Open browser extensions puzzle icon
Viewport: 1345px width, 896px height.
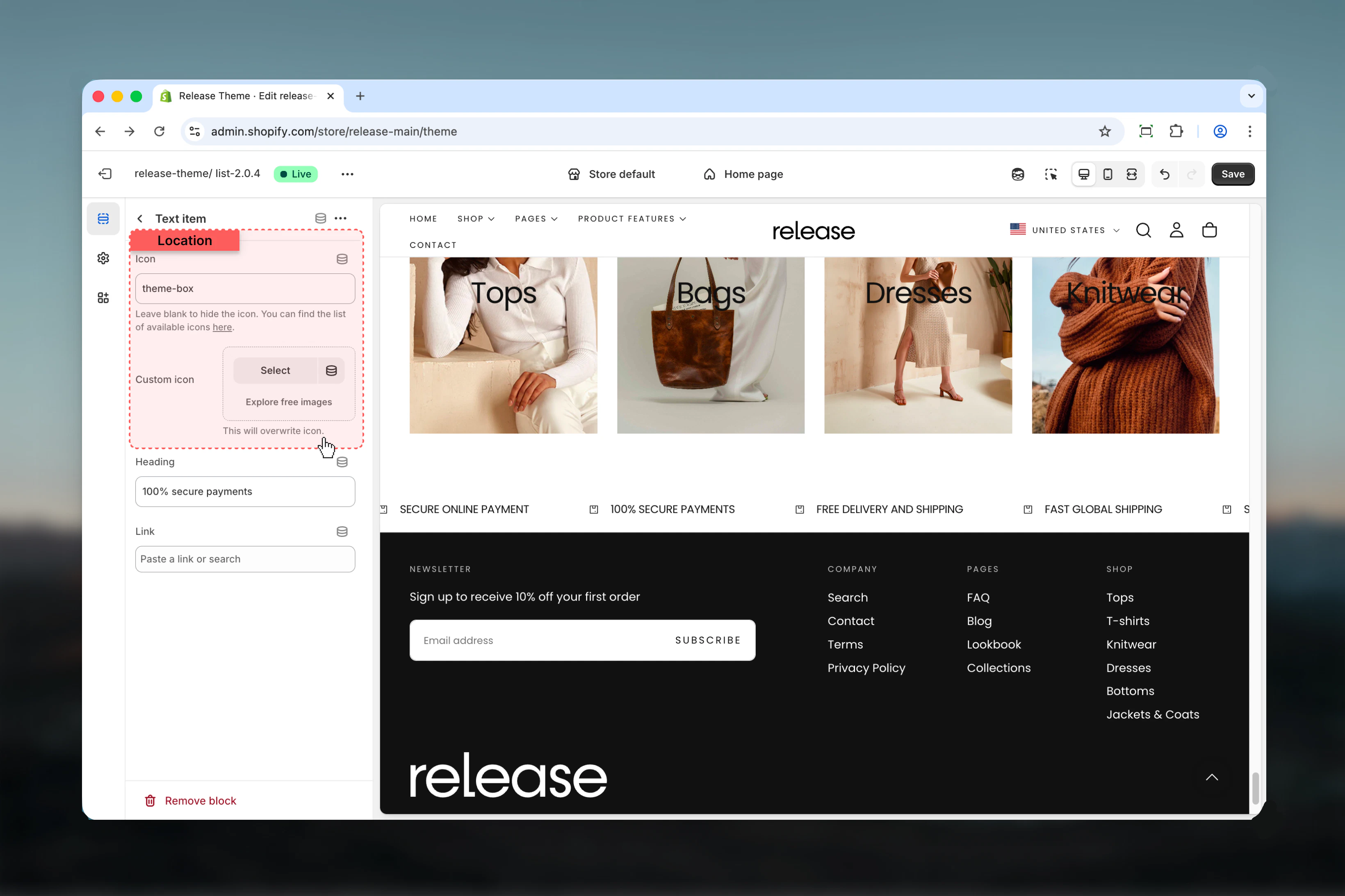point(1176,132)
